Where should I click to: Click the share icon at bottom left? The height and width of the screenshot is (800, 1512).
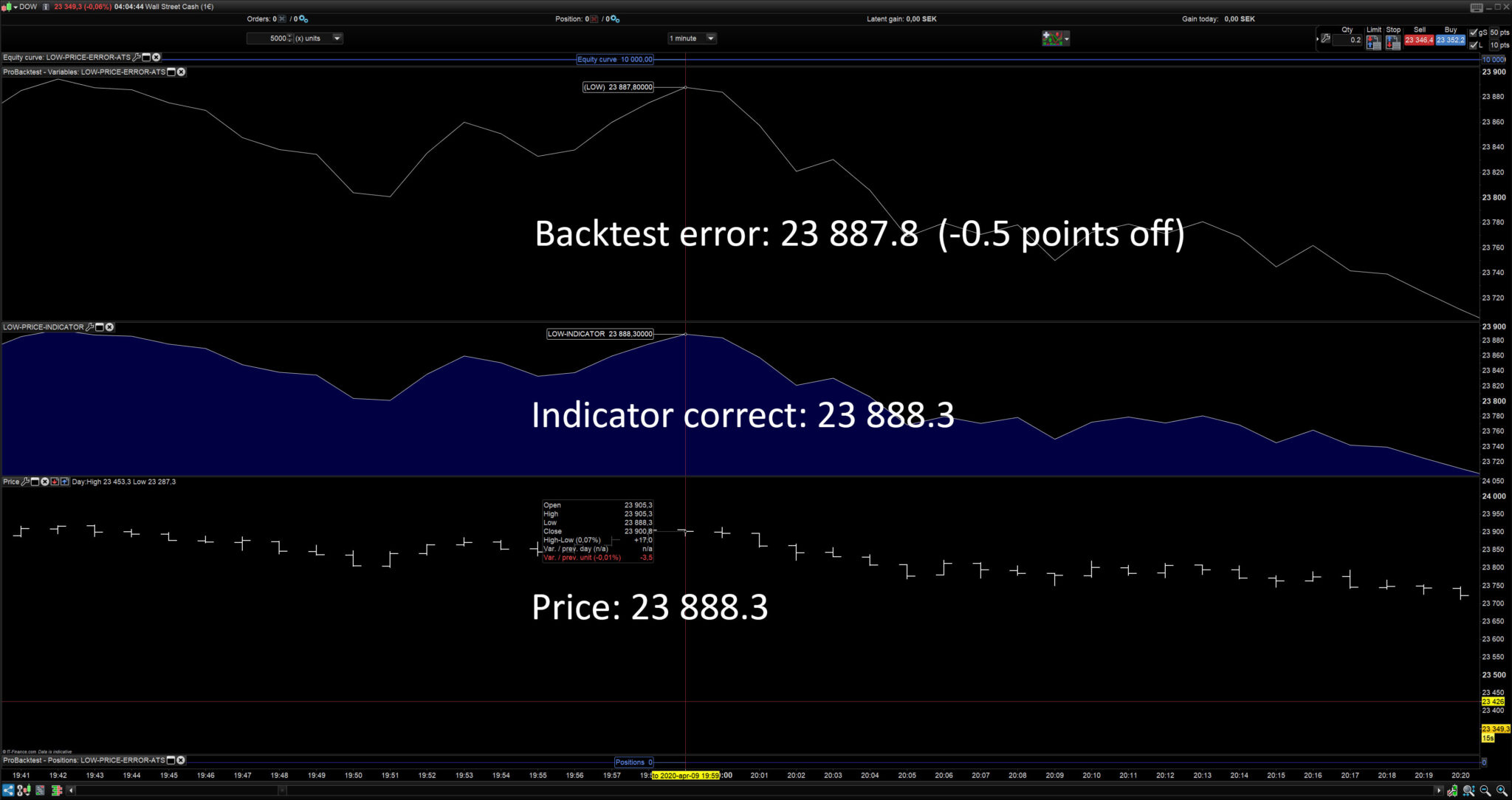point(8,790)
